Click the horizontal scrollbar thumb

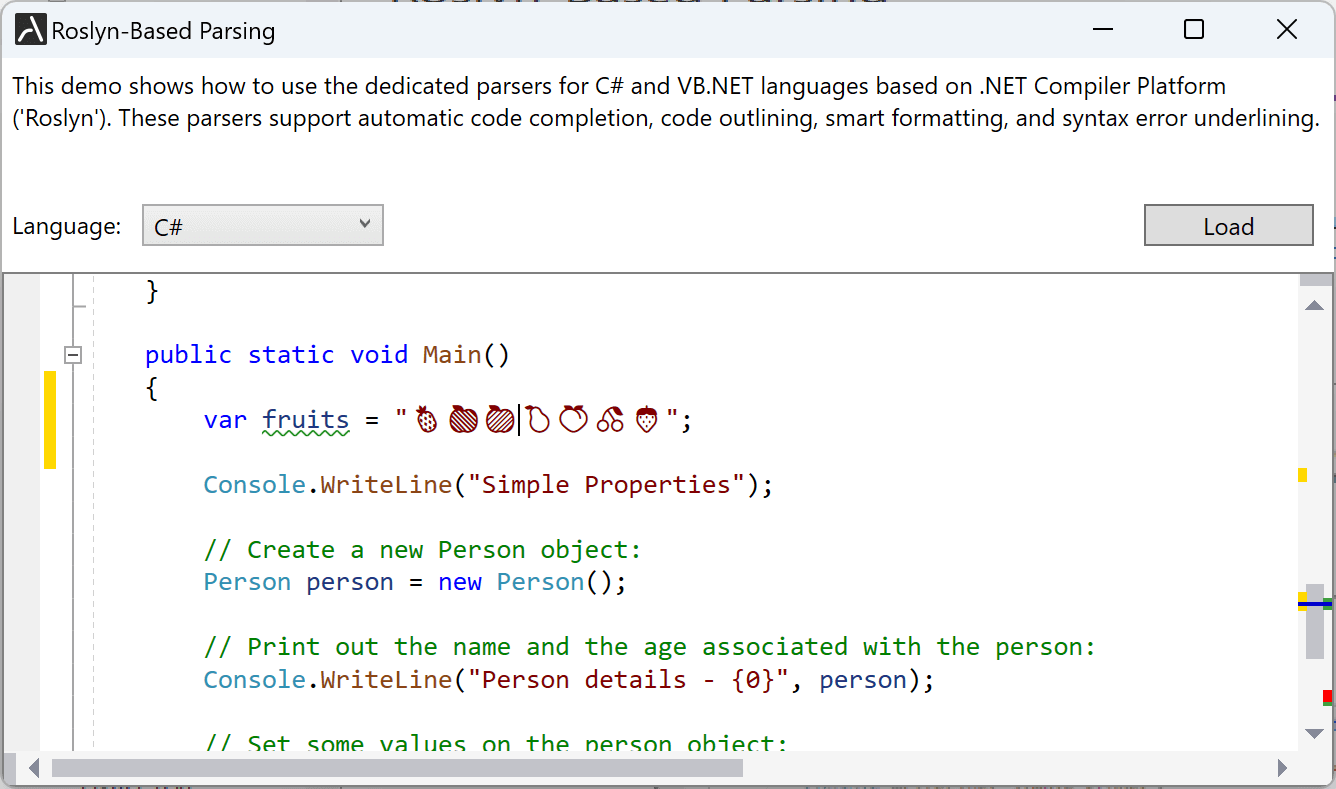[x=397, y=768]
